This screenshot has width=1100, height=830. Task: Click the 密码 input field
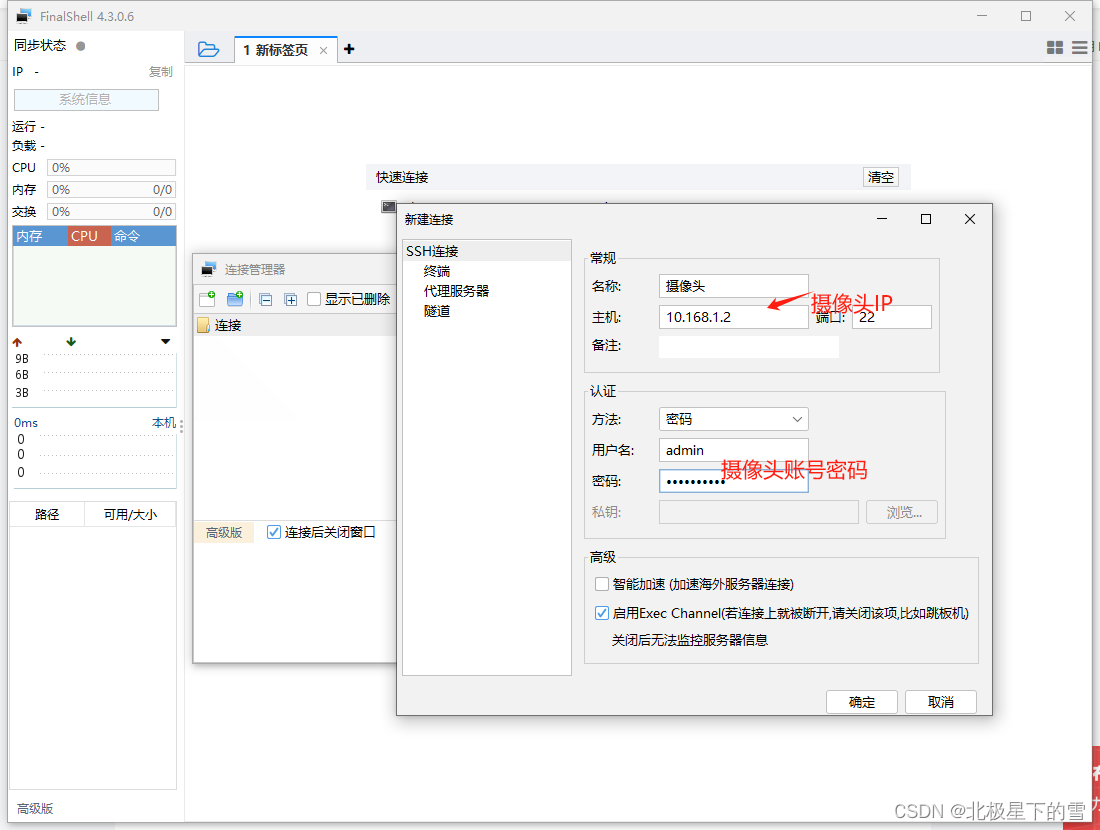pyautogui.click(x=733, y=481)
